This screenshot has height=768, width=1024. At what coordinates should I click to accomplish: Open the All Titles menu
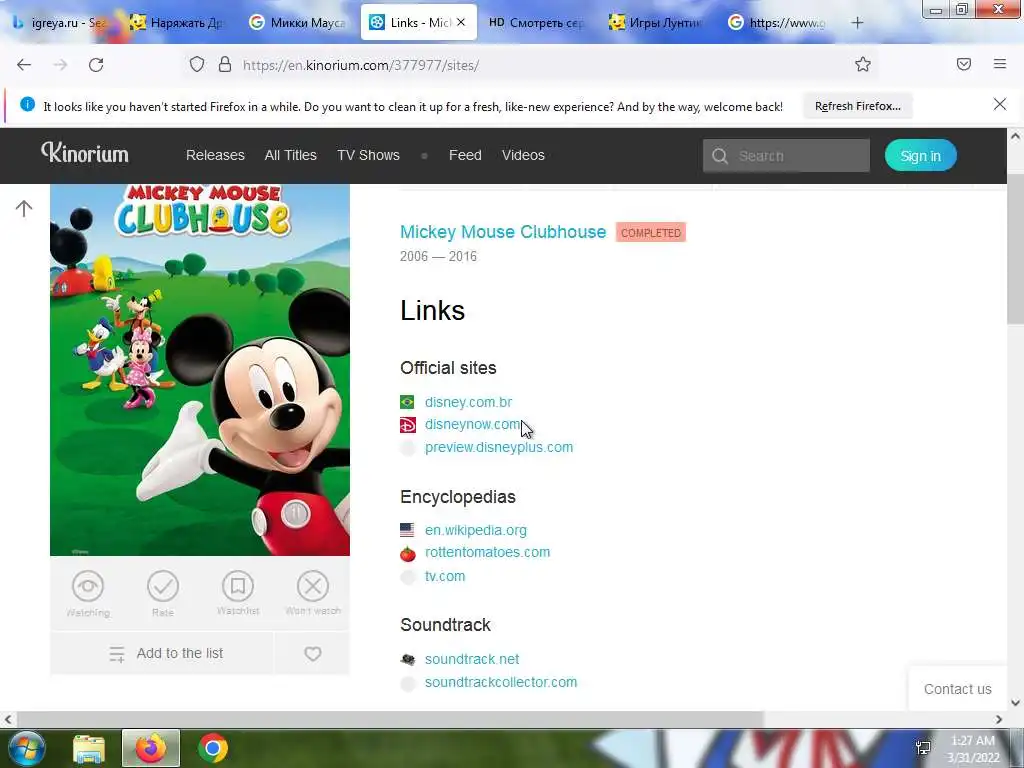coord(291,155)
